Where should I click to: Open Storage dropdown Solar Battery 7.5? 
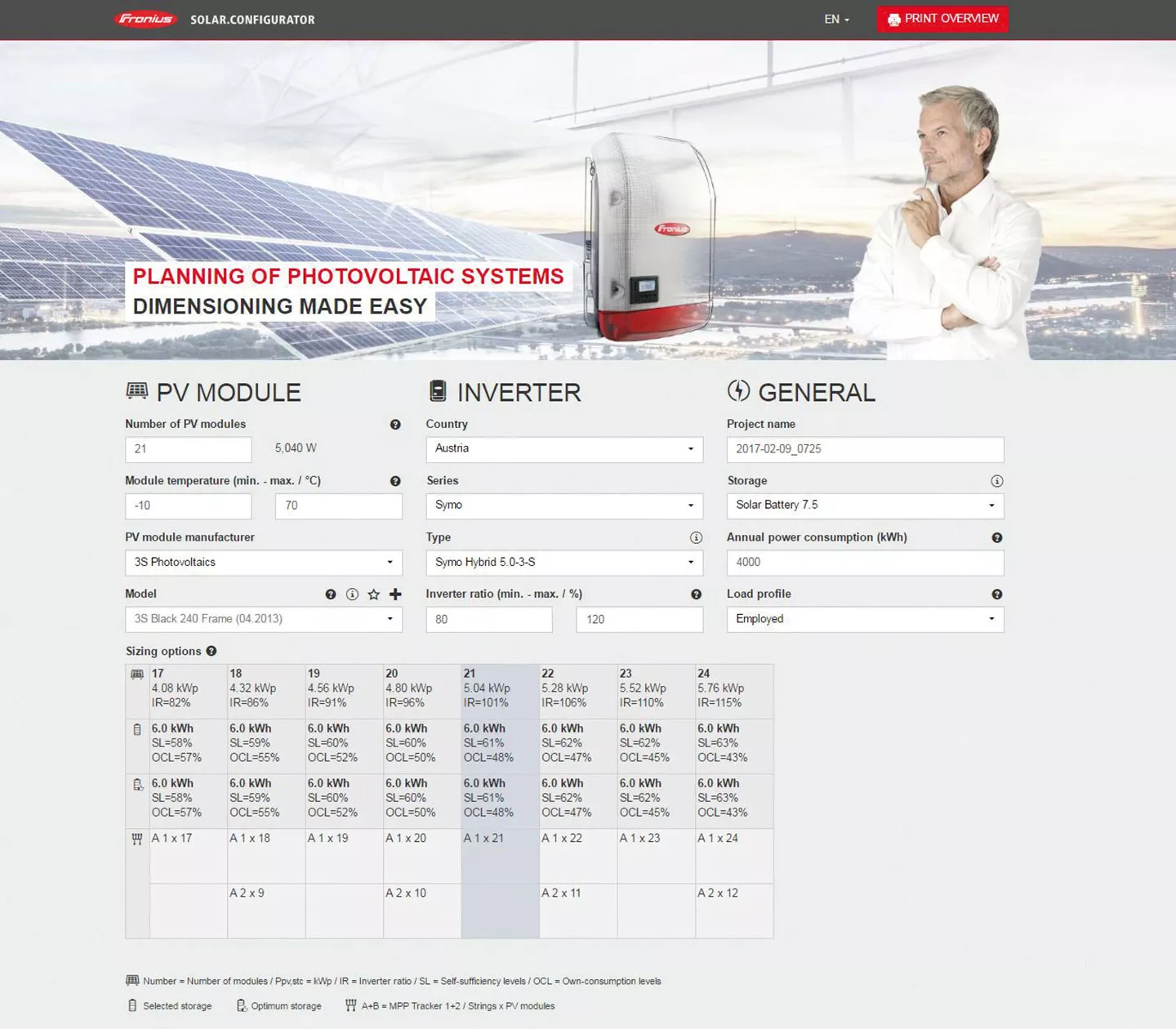click(866, 506)
